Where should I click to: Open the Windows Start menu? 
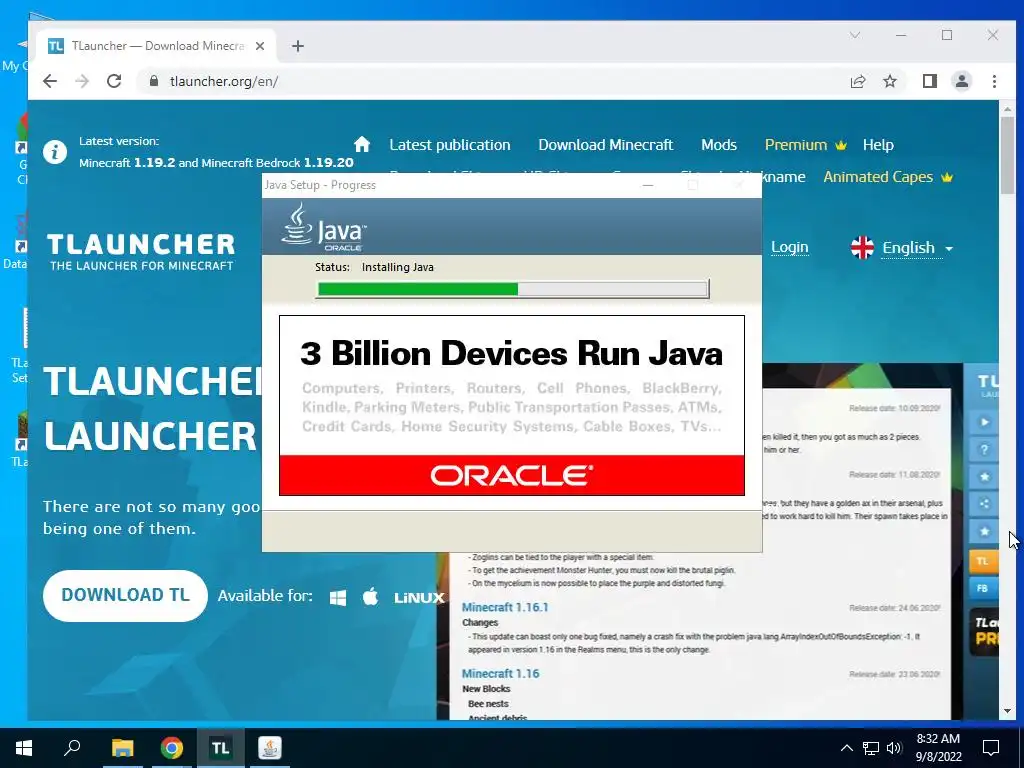(24, 748)
